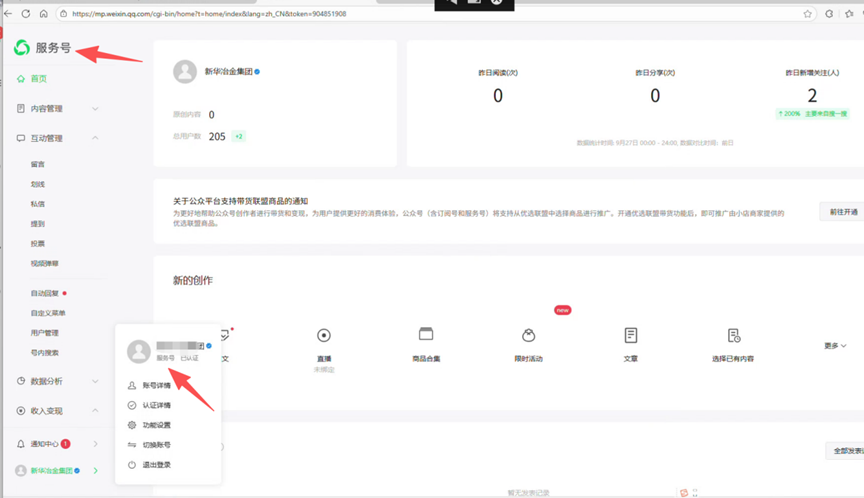Screen dimensions: 864x498
Task: Click the 总用户数 205 value
Action: point(217,137)
